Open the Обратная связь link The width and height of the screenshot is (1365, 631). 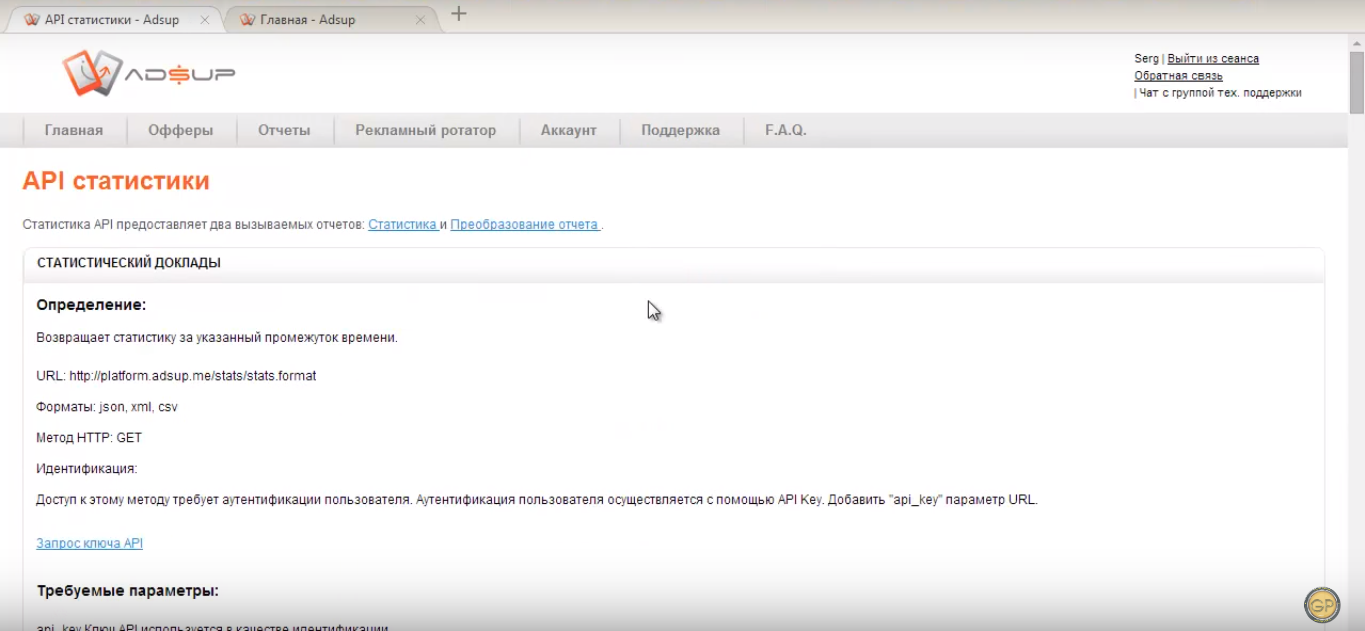tap(1177, 74)
